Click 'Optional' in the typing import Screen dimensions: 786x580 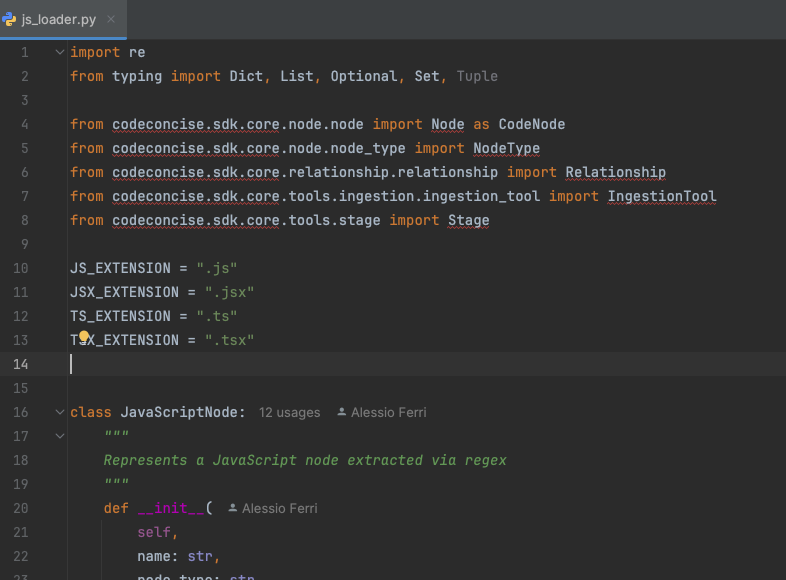pos(363,76)
